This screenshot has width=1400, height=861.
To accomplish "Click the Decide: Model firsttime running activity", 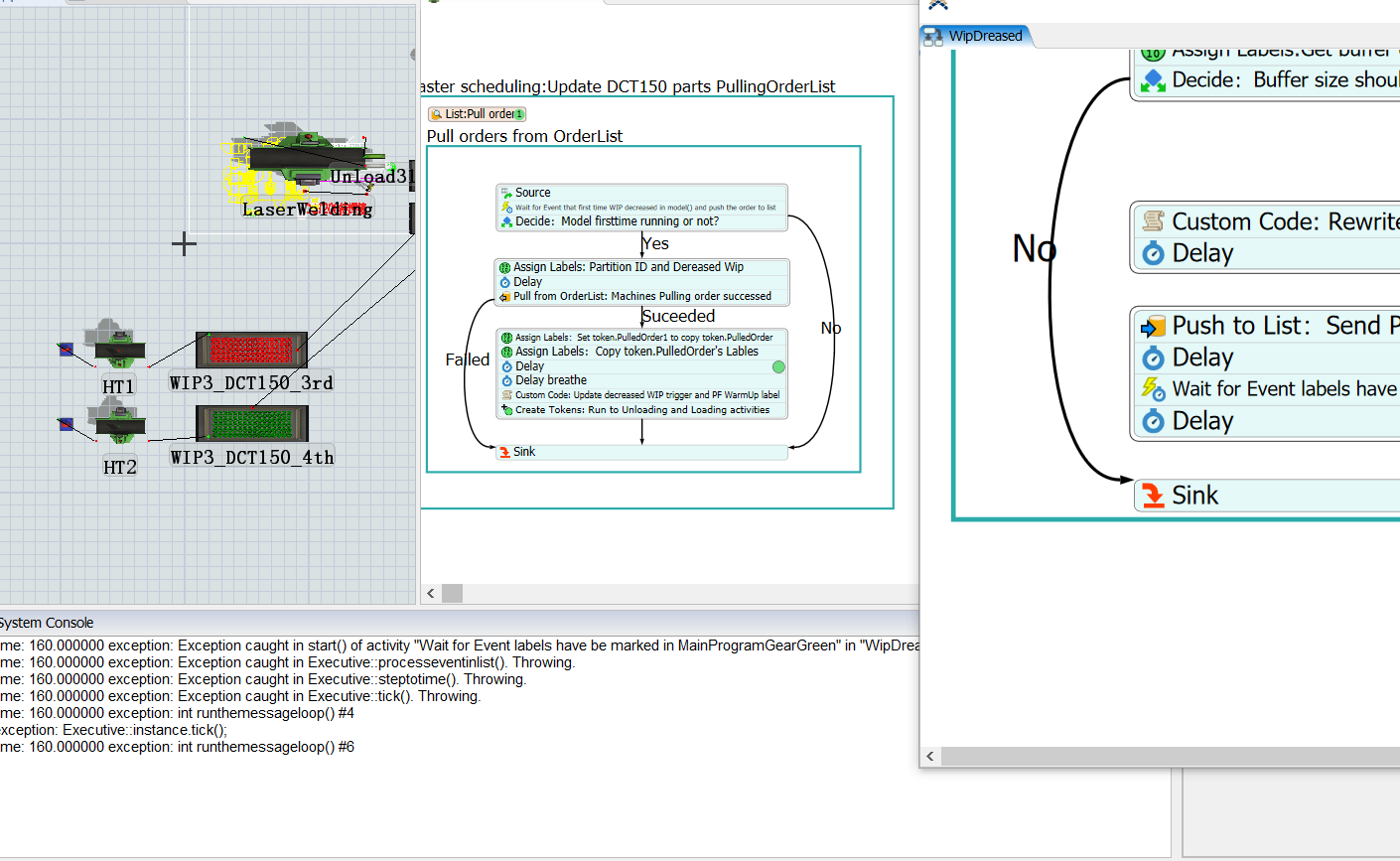I will point(616,221).
